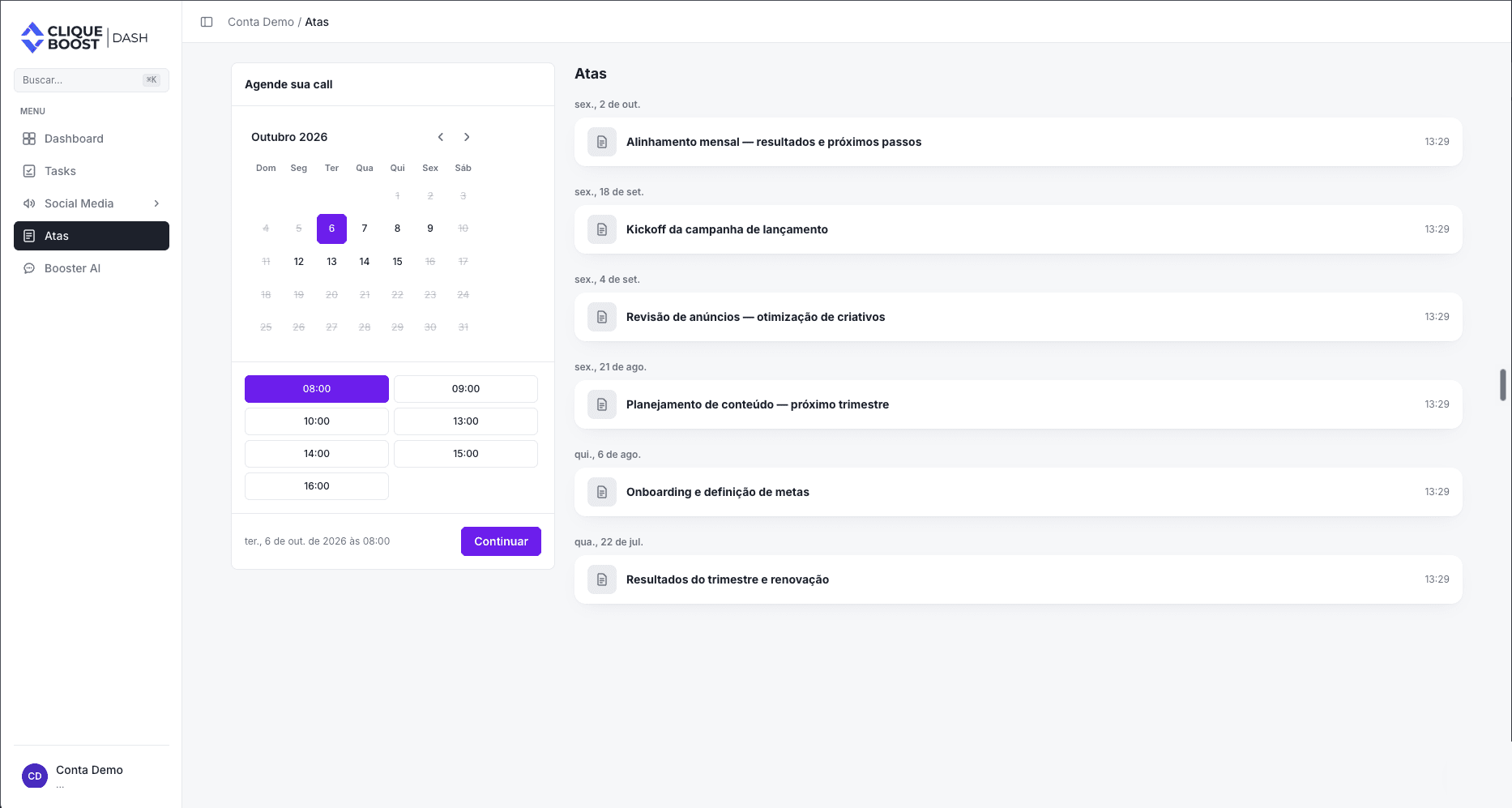The width and height of the screenshot is (1512, 808).
Task: Open Tasks from the menu
Action: click(x=92, y=171)
